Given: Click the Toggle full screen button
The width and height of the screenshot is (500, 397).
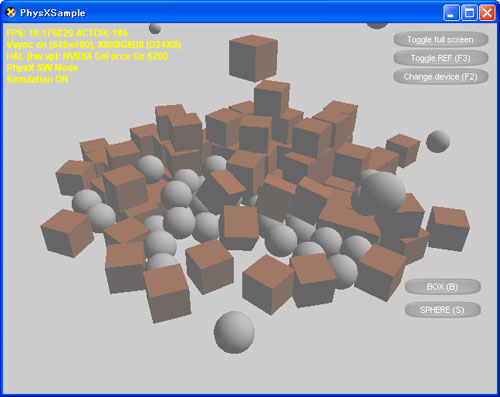Looking at the screenshot, I should 441,40.
